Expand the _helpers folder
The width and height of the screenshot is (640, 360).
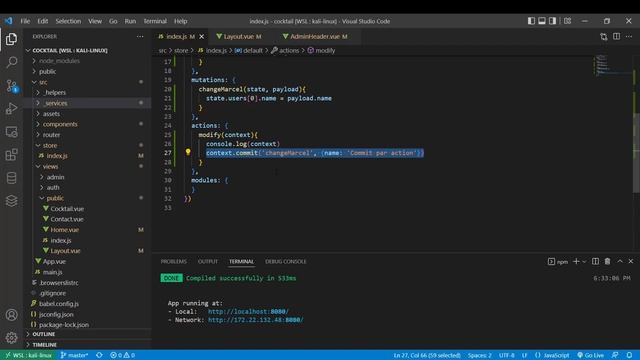tap(87, 93)
